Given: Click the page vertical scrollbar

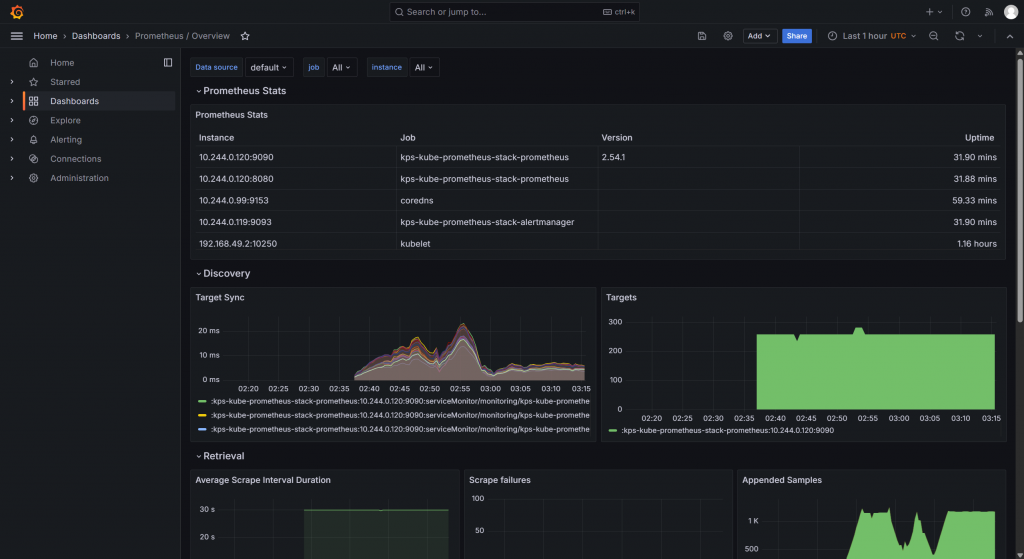Looking at the screenshot, I should coord(1019,189).
